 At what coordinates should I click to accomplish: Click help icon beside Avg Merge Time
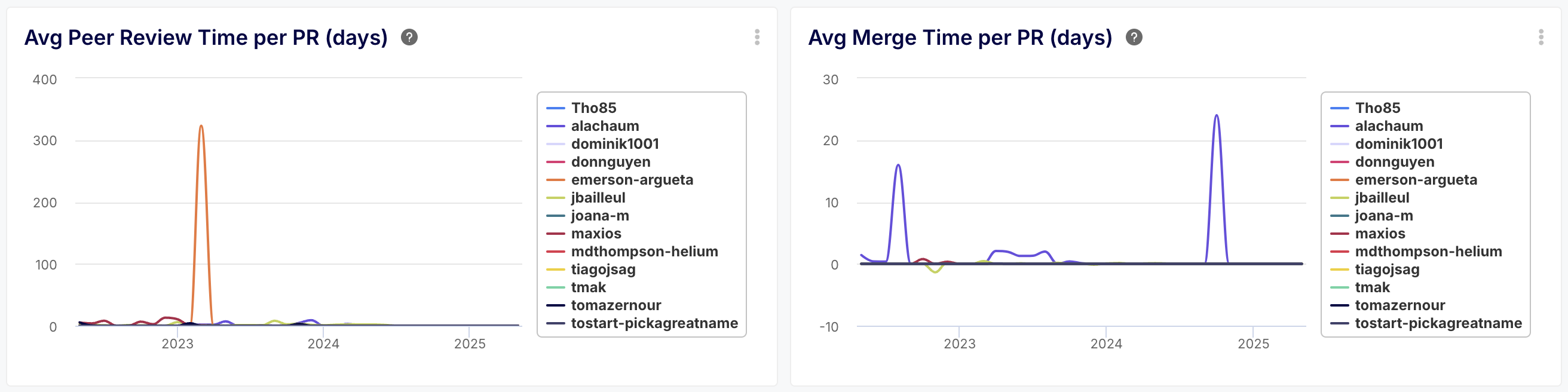[1134, 38]
